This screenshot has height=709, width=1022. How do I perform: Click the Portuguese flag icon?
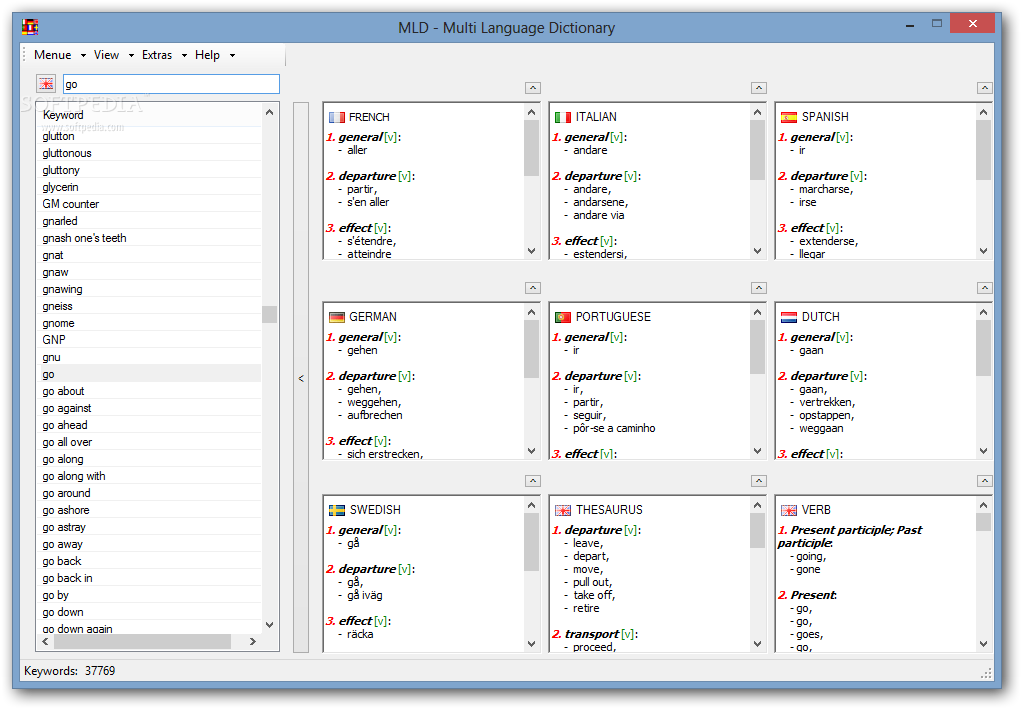pos(562,317)
